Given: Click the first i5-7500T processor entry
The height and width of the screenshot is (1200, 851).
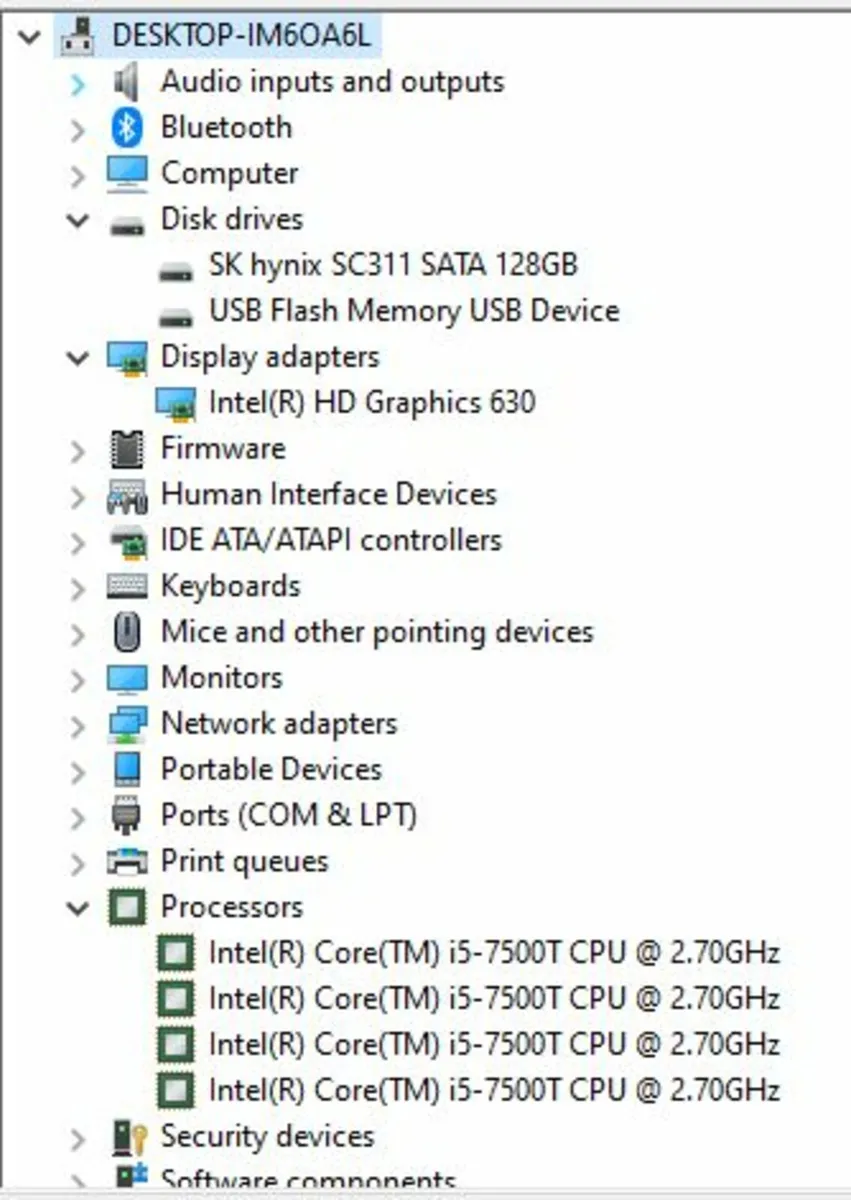Looking at the screenshot, I should click(x=494, y=952).
